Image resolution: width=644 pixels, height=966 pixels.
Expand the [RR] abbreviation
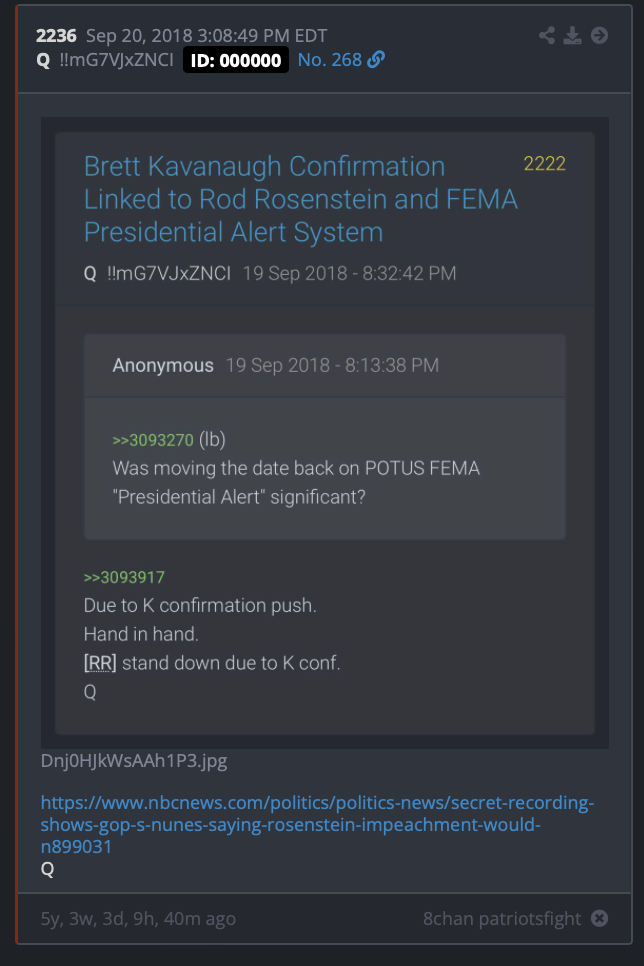click(x=100, y=663)
